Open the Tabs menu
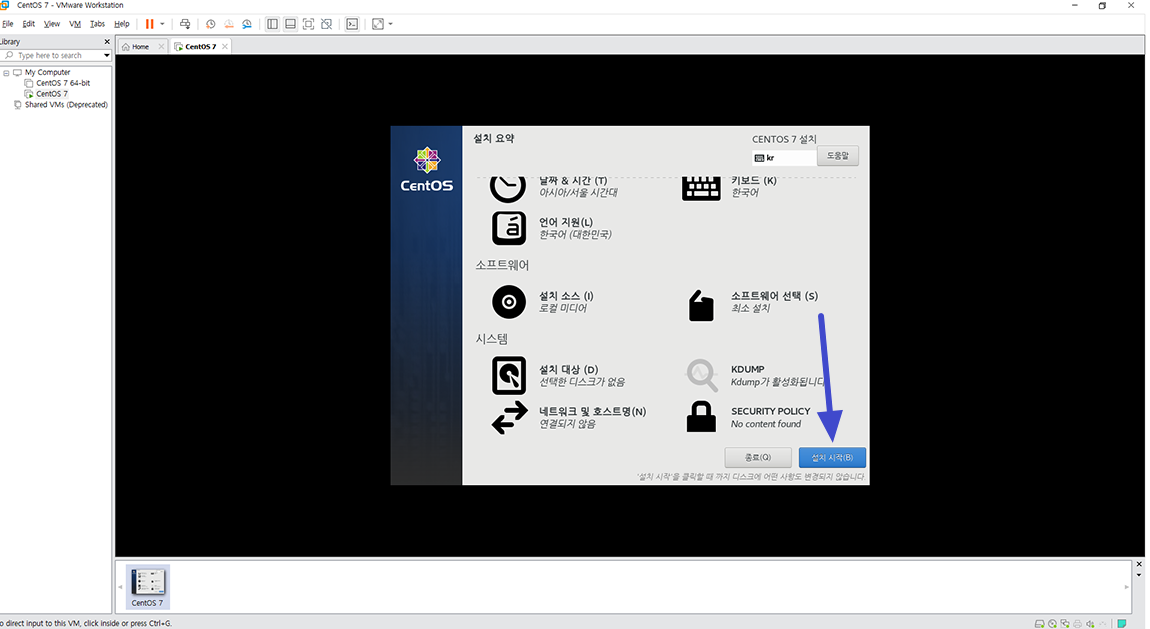Image resolution: width=1150 pixels, height=629 pixels. pyautogui.click(x=98, y=24)
